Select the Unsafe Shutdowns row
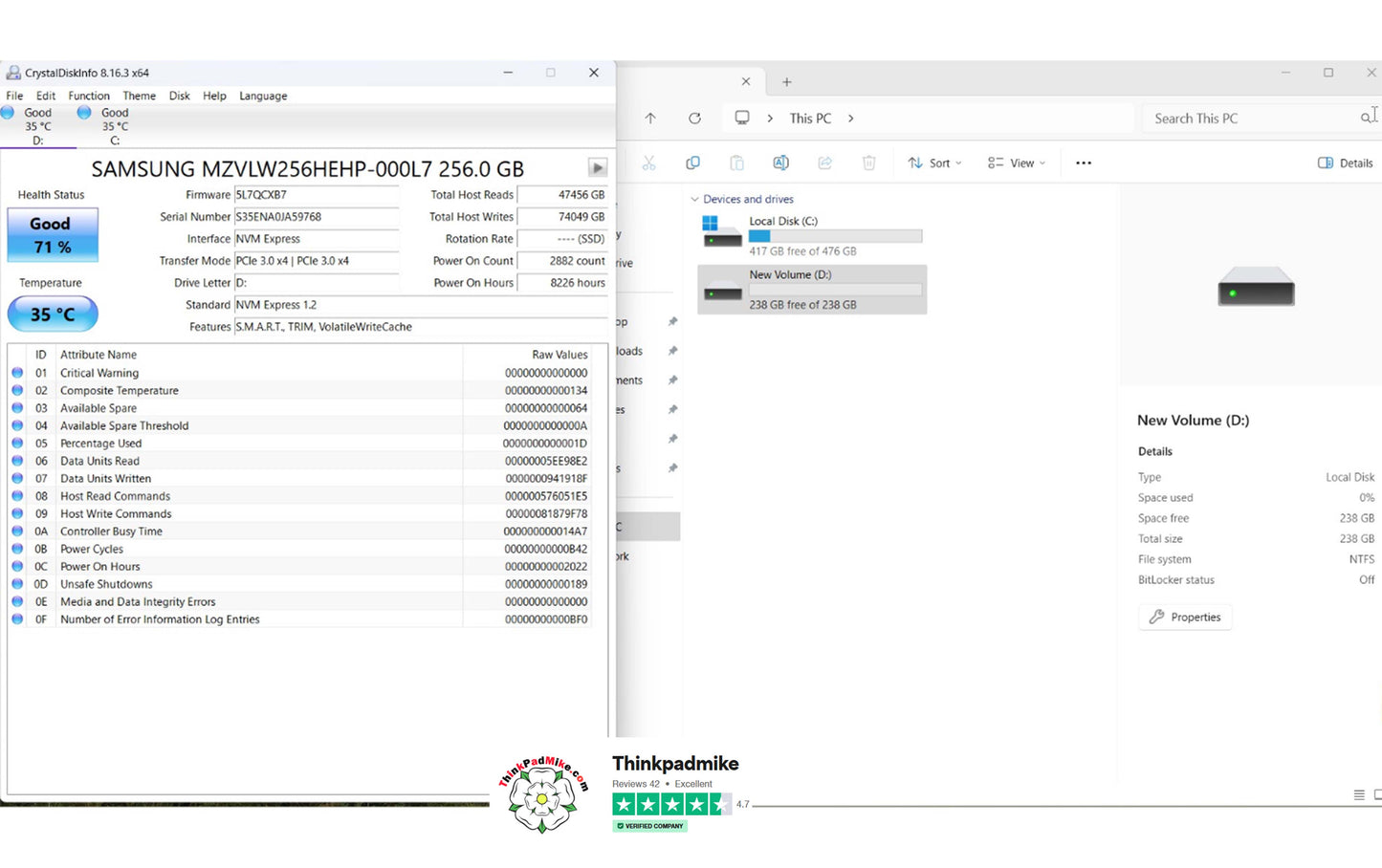 [x=299, y=584]
